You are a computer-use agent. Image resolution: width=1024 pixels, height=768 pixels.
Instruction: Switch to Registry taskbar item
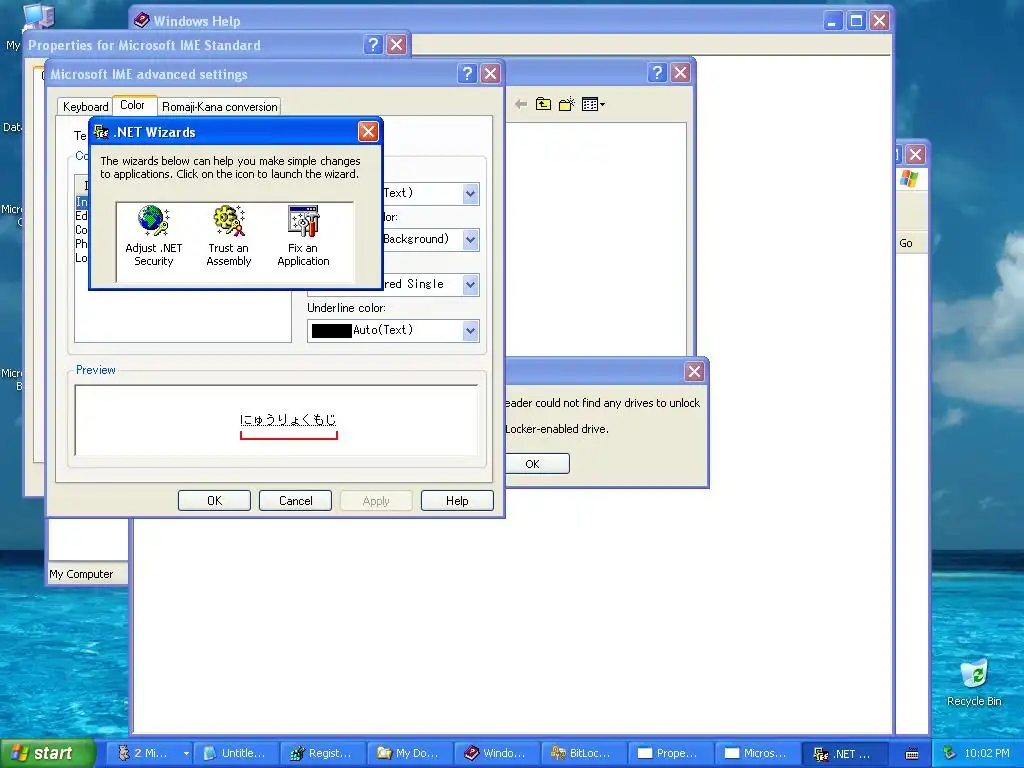[323, 754]
